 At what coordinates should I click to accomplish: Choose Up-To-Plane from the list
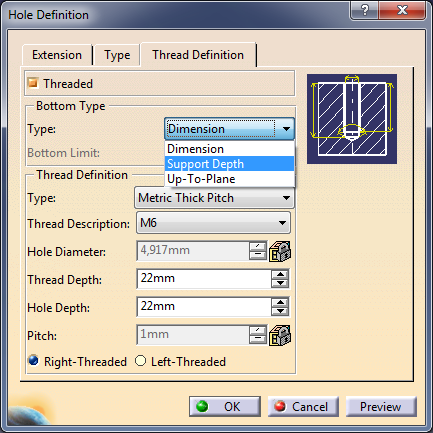click(229, 179)
